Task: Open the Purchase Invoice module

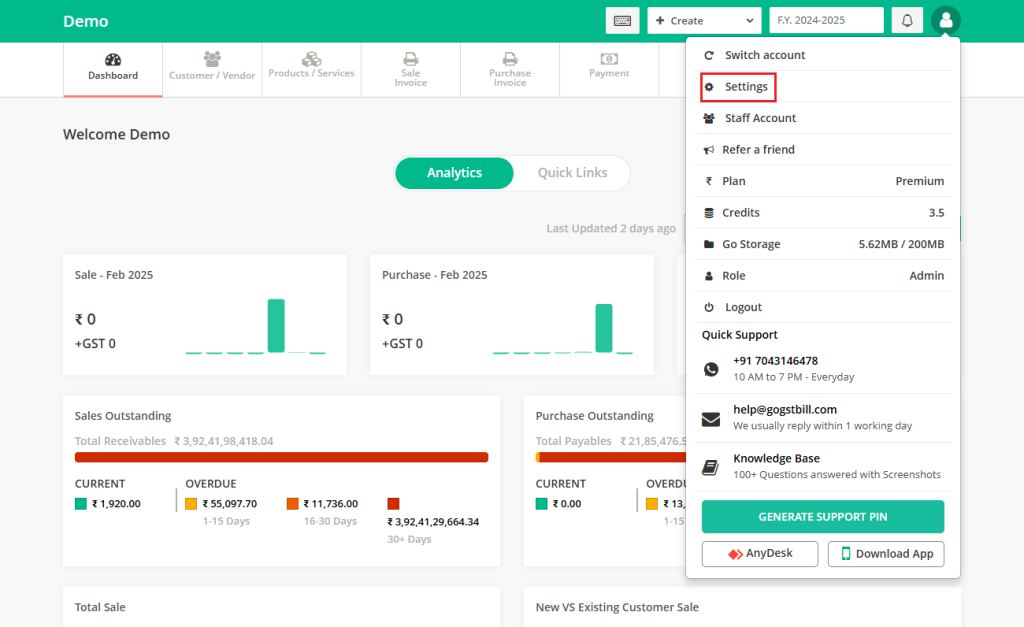Action: point(510,69)
